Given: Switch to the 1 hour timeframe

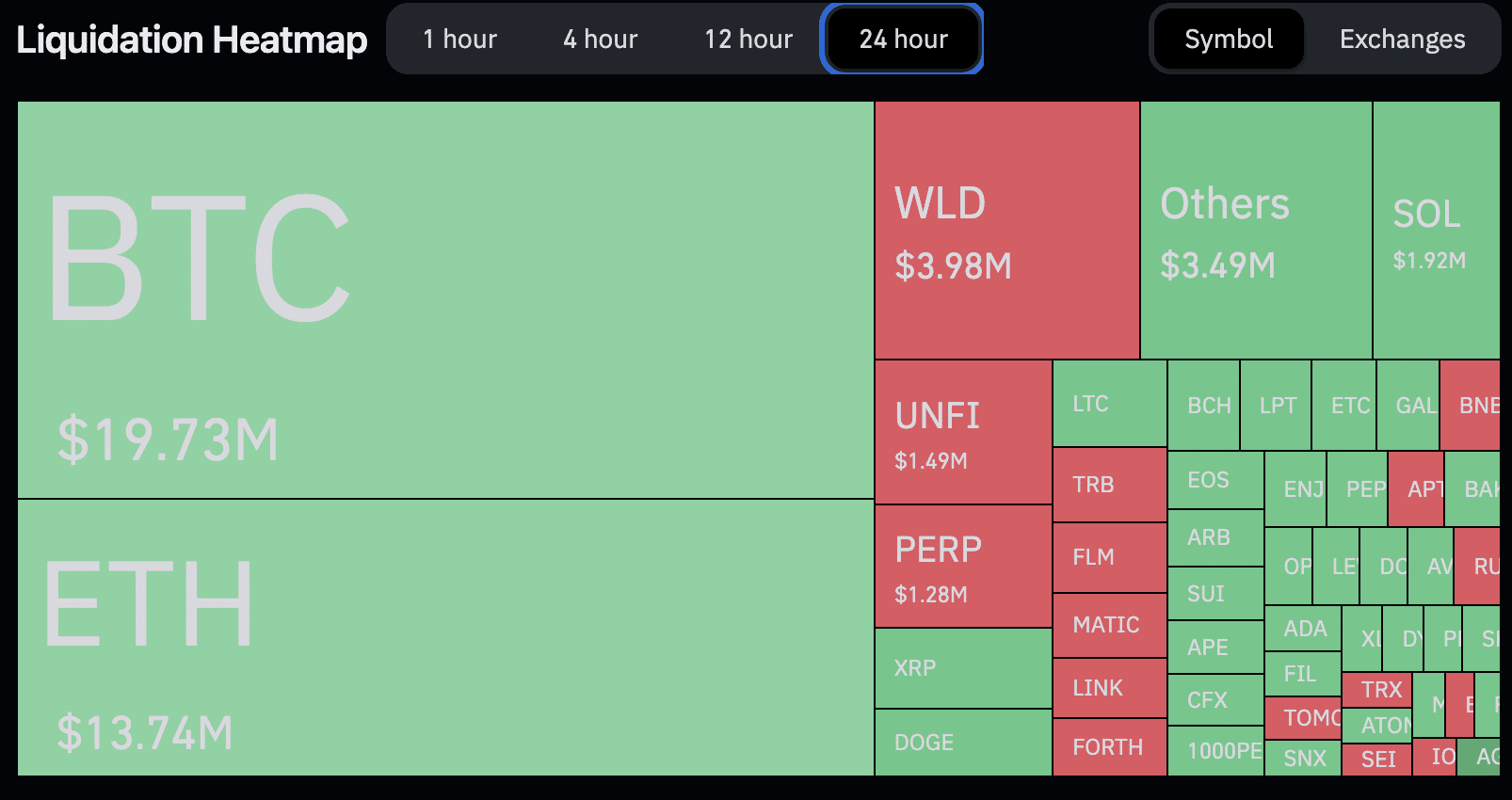Looking at the screenshot, I should (459, 40).
